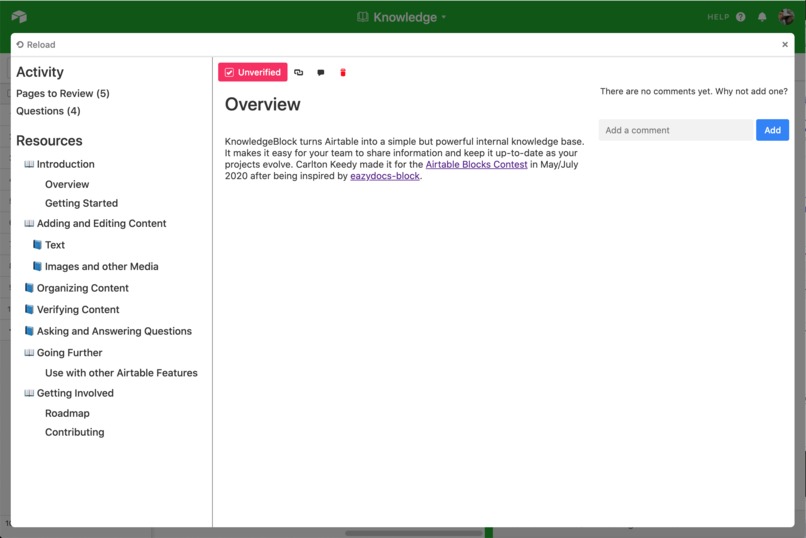Click the Activity heading
This screenshot has height=538, width=806.
40,72
